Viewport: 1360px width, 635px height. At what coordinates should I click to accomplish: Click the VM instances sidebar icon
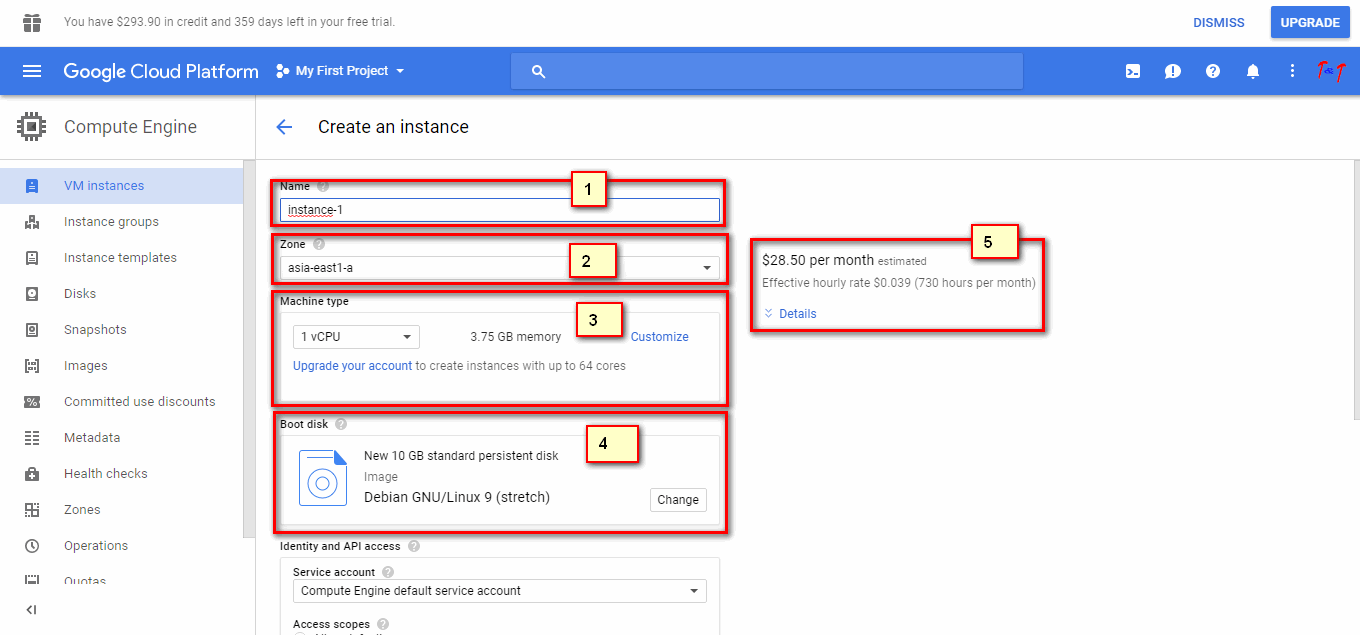coord(32,186)
